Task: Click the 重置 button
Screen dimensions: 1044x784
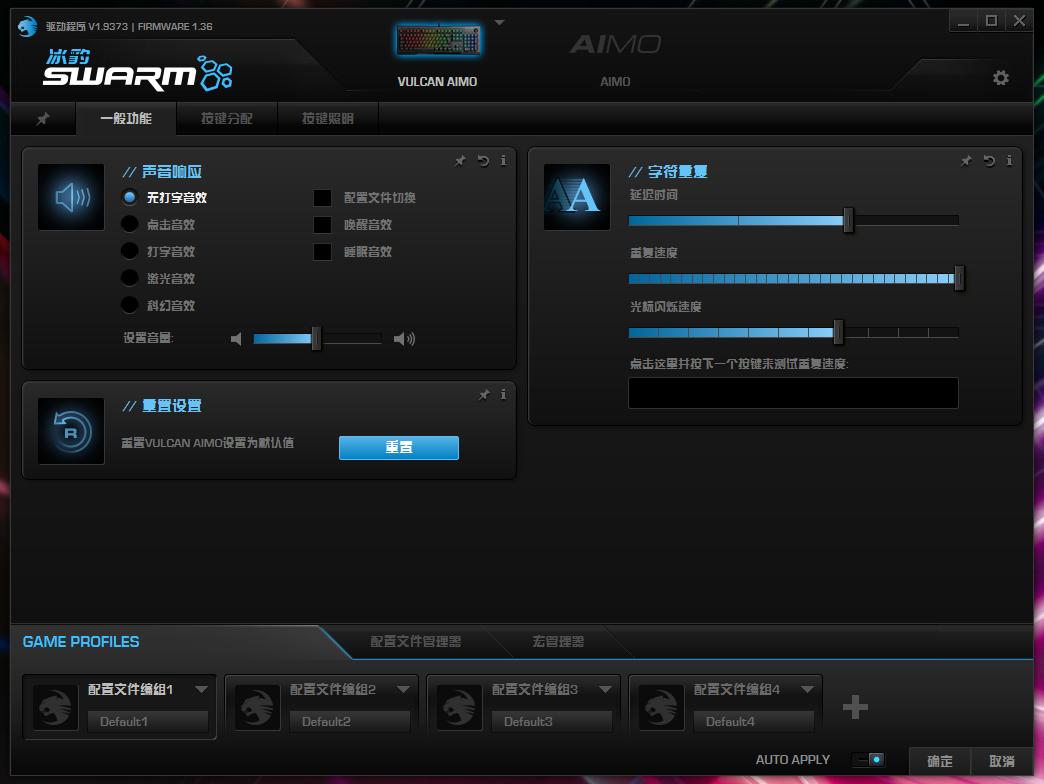Action: (398, 447)
